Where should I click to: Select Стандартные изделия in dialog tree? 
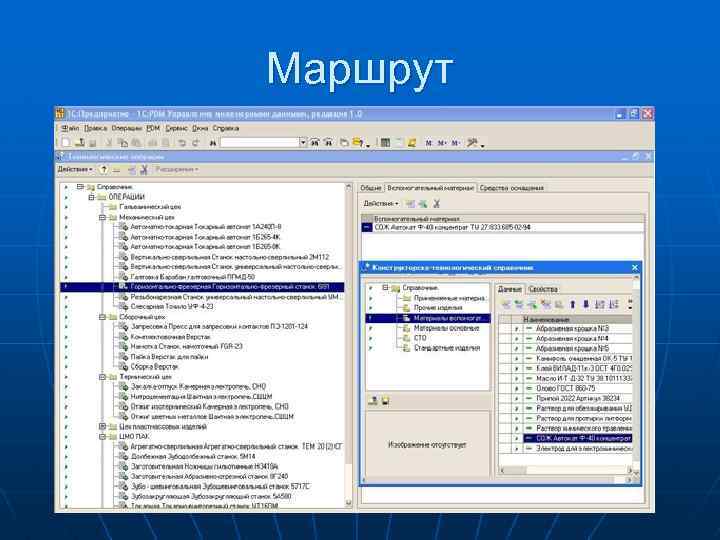click(447, 348)
